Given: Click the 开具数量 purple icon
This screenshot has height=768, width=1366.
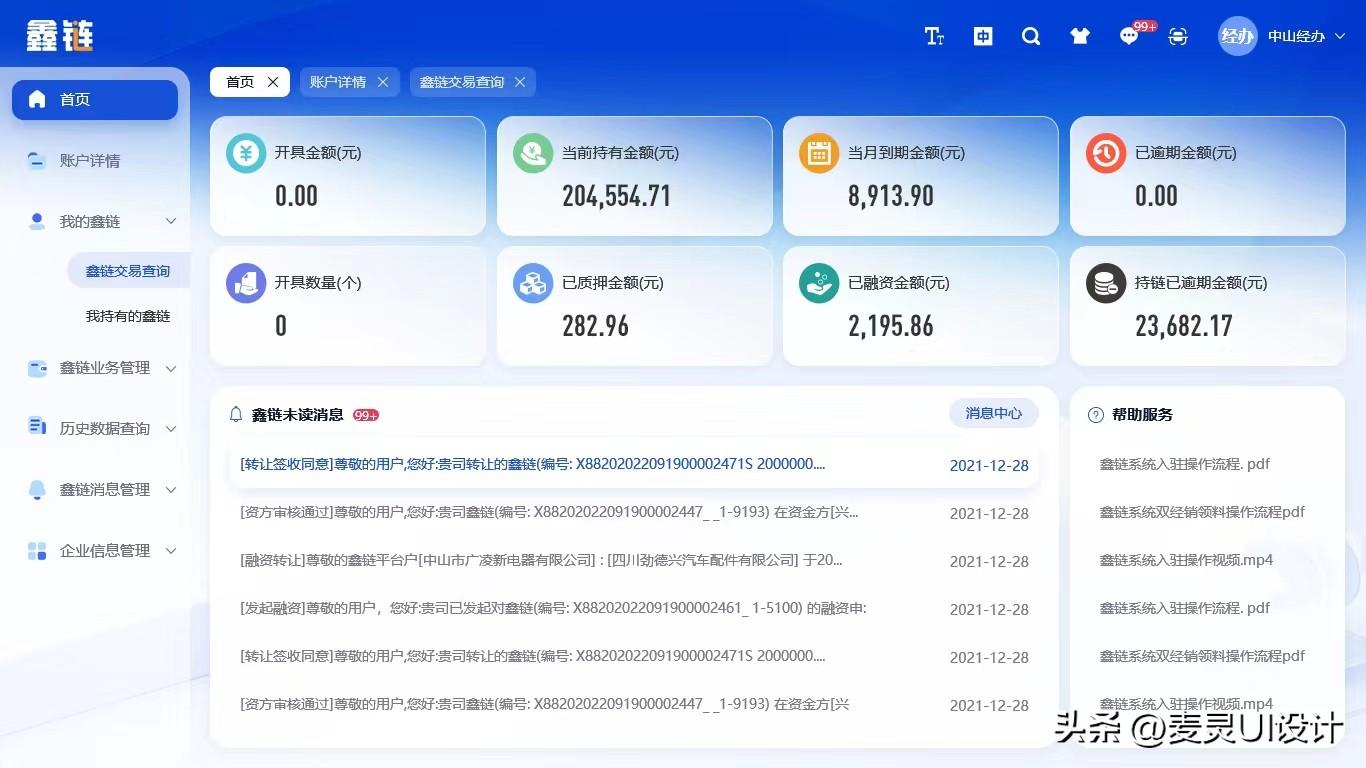Looking at the screenshot, I should 246,283.
